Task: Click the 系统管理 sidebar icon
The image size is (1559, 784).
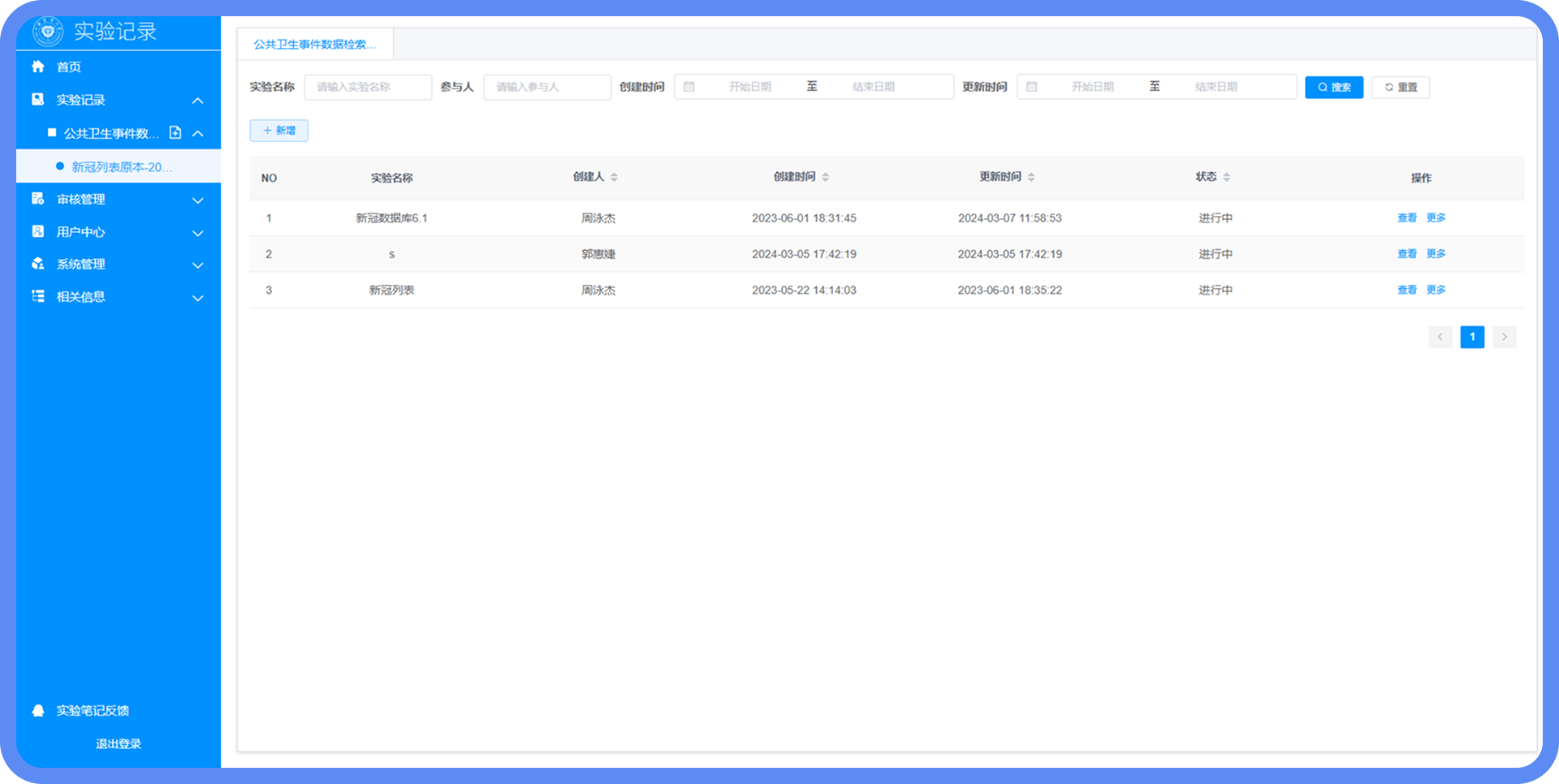Action: point(38,264)
